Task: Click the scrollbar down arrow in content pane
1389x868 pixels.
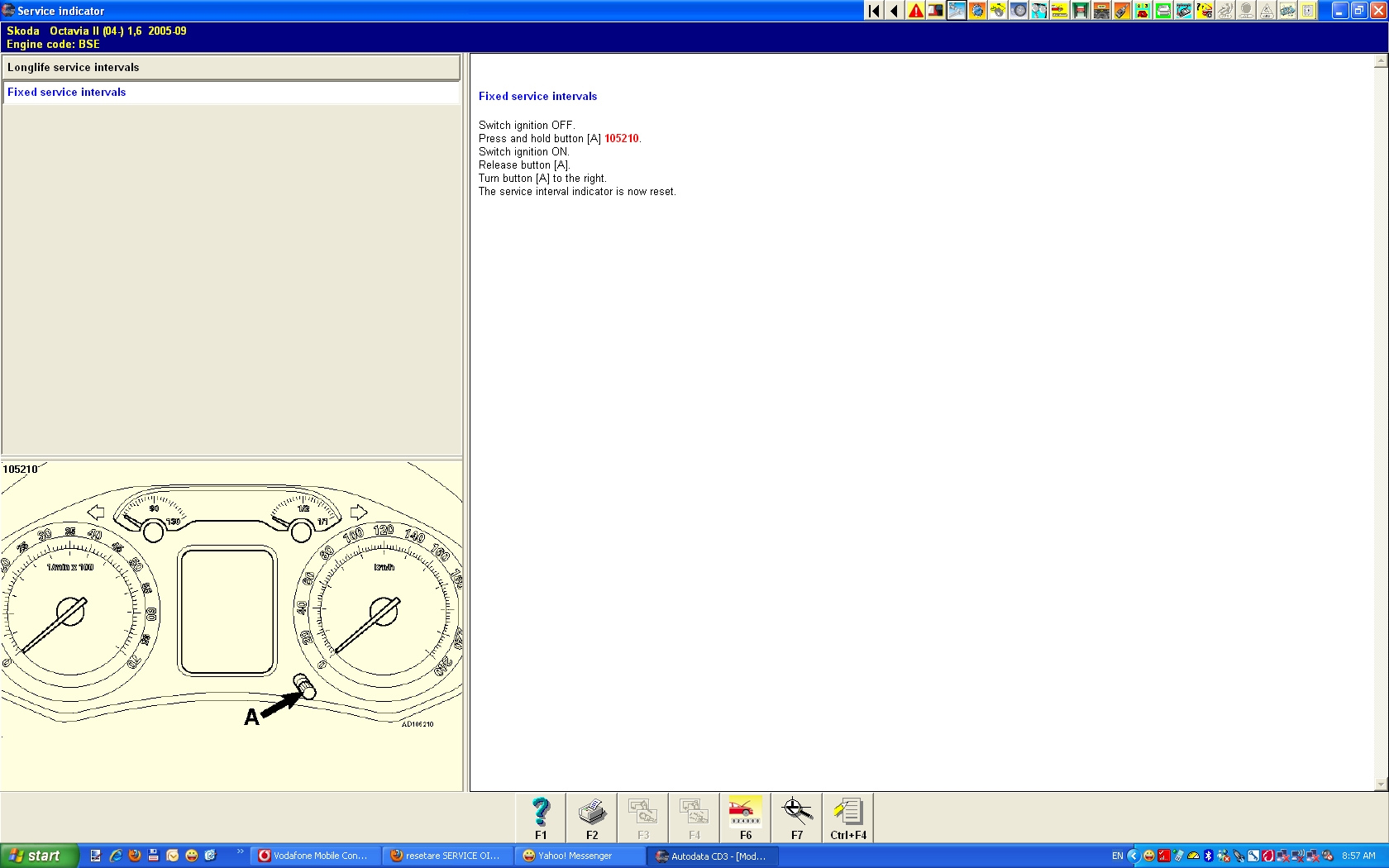Action: tap(1381, 784)
